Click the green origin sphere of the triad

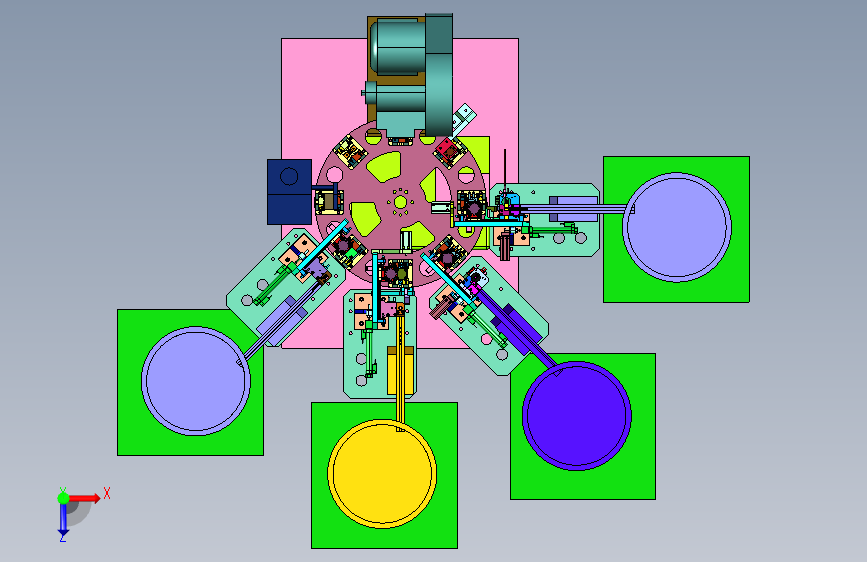63,498
